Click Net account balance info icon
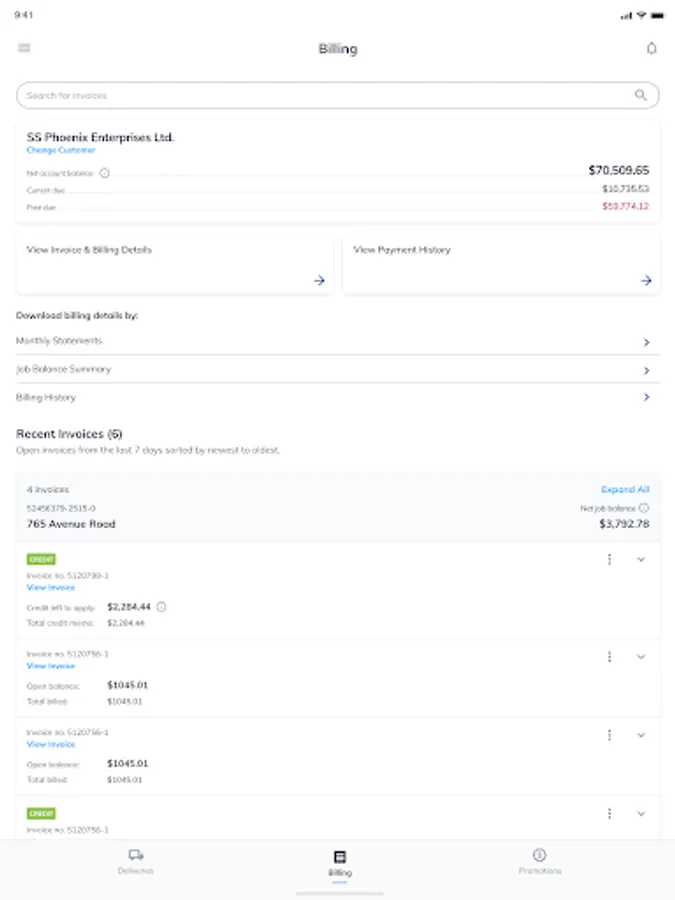This screenshot has height=900, width=675. (x=105, y=173)
